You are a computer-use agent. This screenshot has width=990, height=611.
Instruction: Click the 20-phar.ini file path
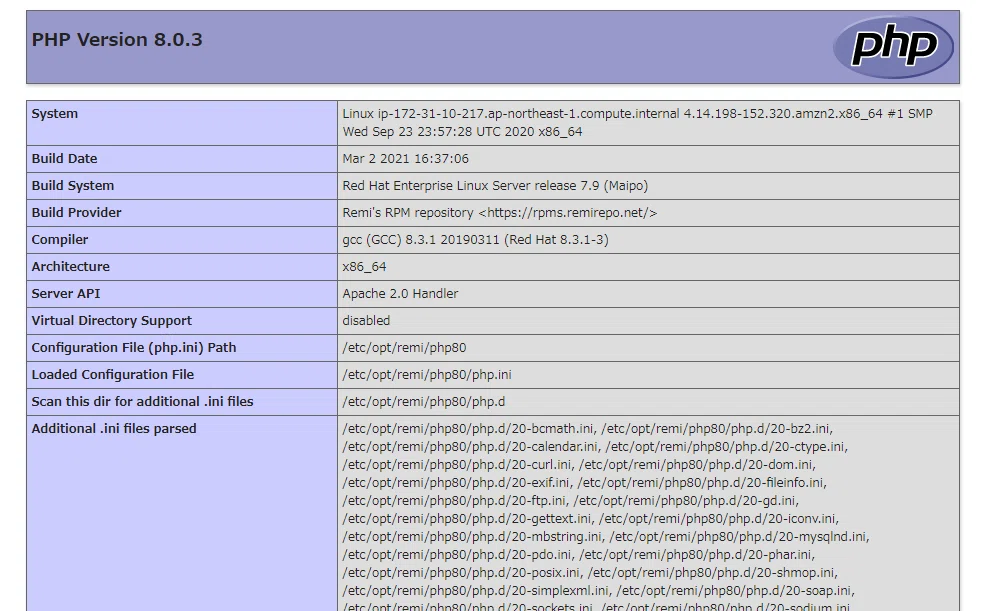click(x=696, y=555)
